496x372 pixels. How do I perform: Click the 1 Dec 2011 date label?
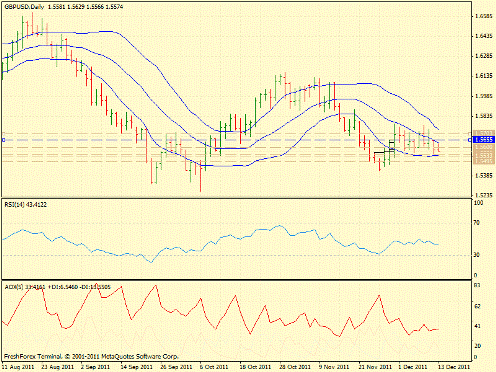click(x=413, y=367)
